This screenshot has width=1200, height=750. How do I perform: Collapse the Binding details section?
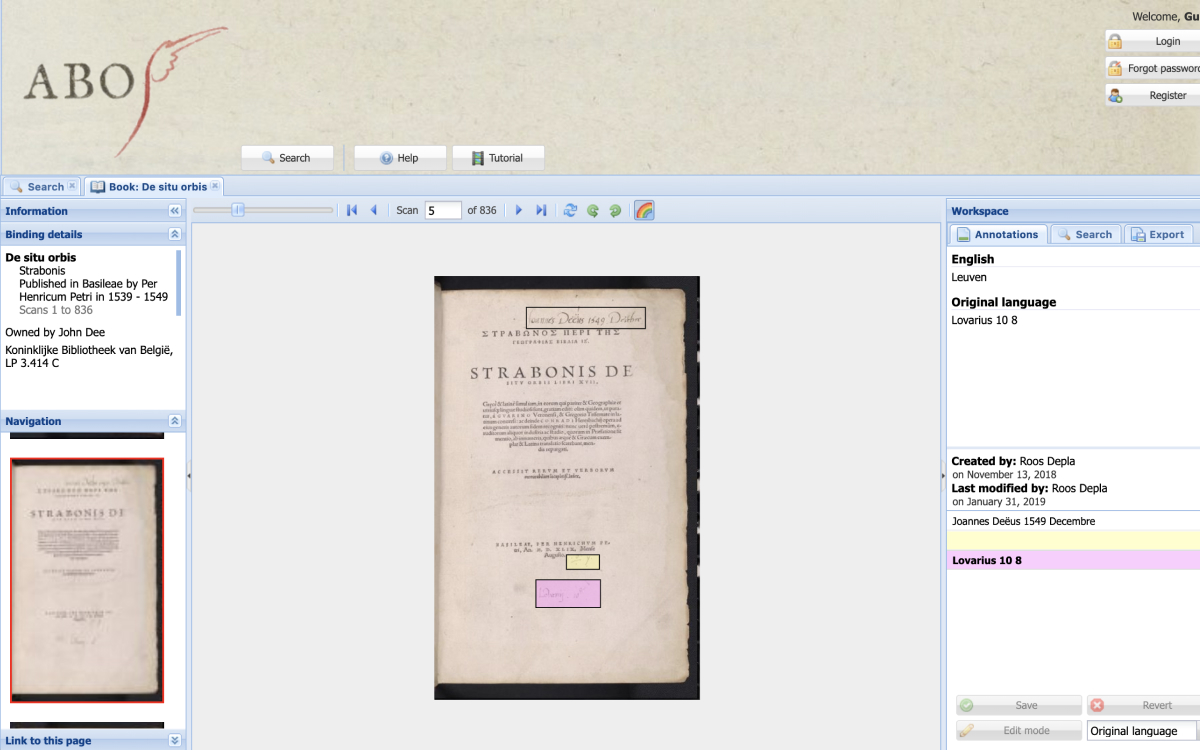click(x=174, y=234)
